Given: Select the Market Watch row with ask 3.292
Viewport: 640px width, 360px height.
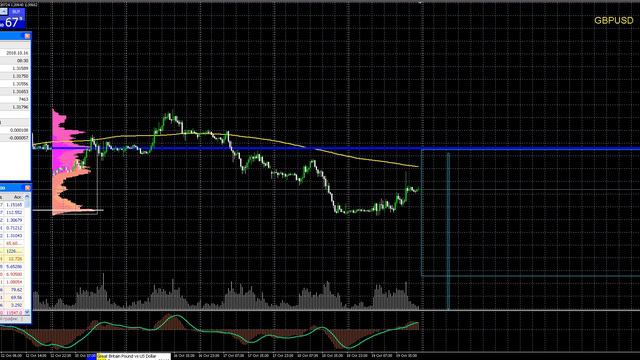Looking at the screenshot, I should coord(12,305).
